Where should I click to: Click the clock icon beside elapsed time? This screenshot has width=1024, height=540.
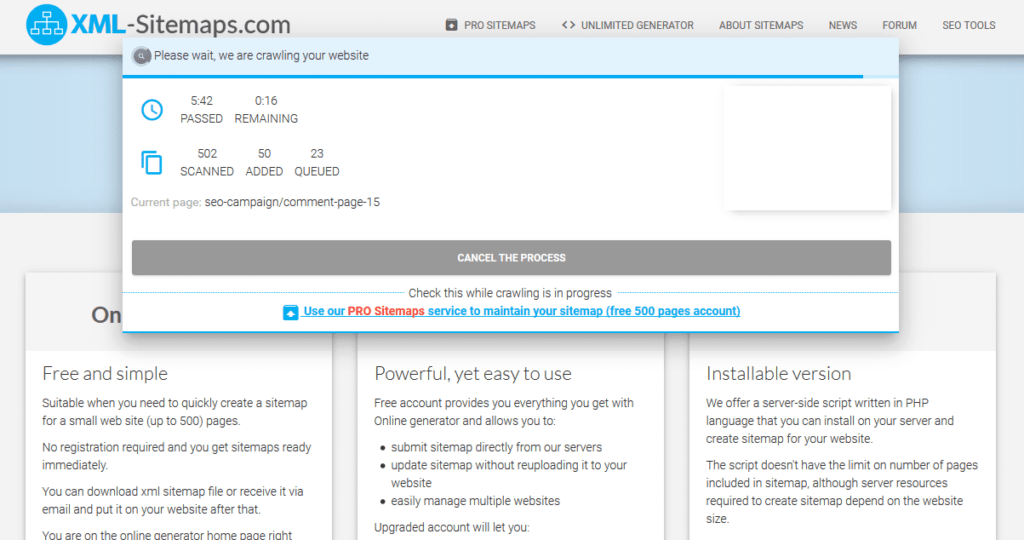click(152, 110)
